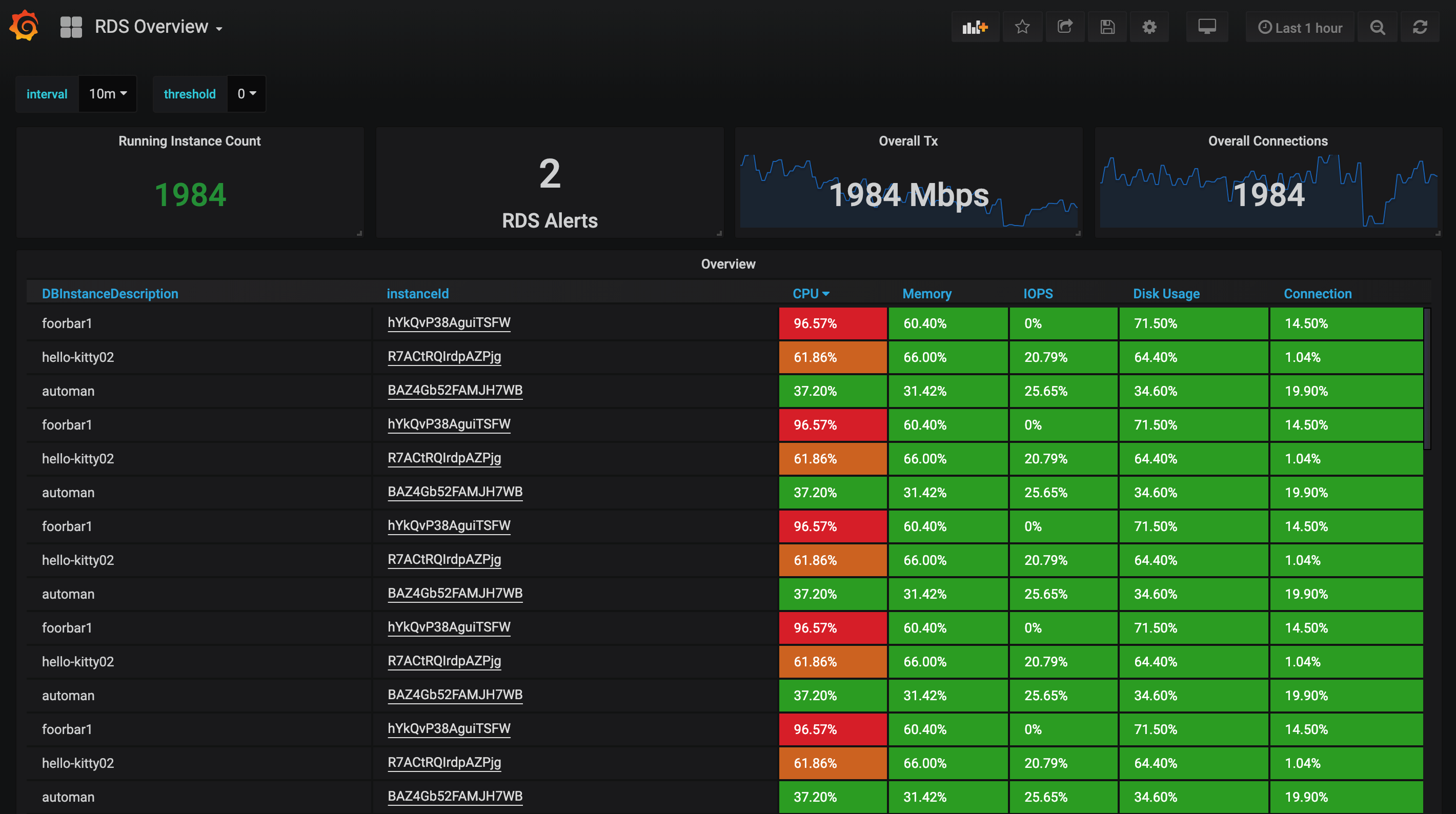
Task: Expand the interval 10m dropdown
Action: pos(107,94)
